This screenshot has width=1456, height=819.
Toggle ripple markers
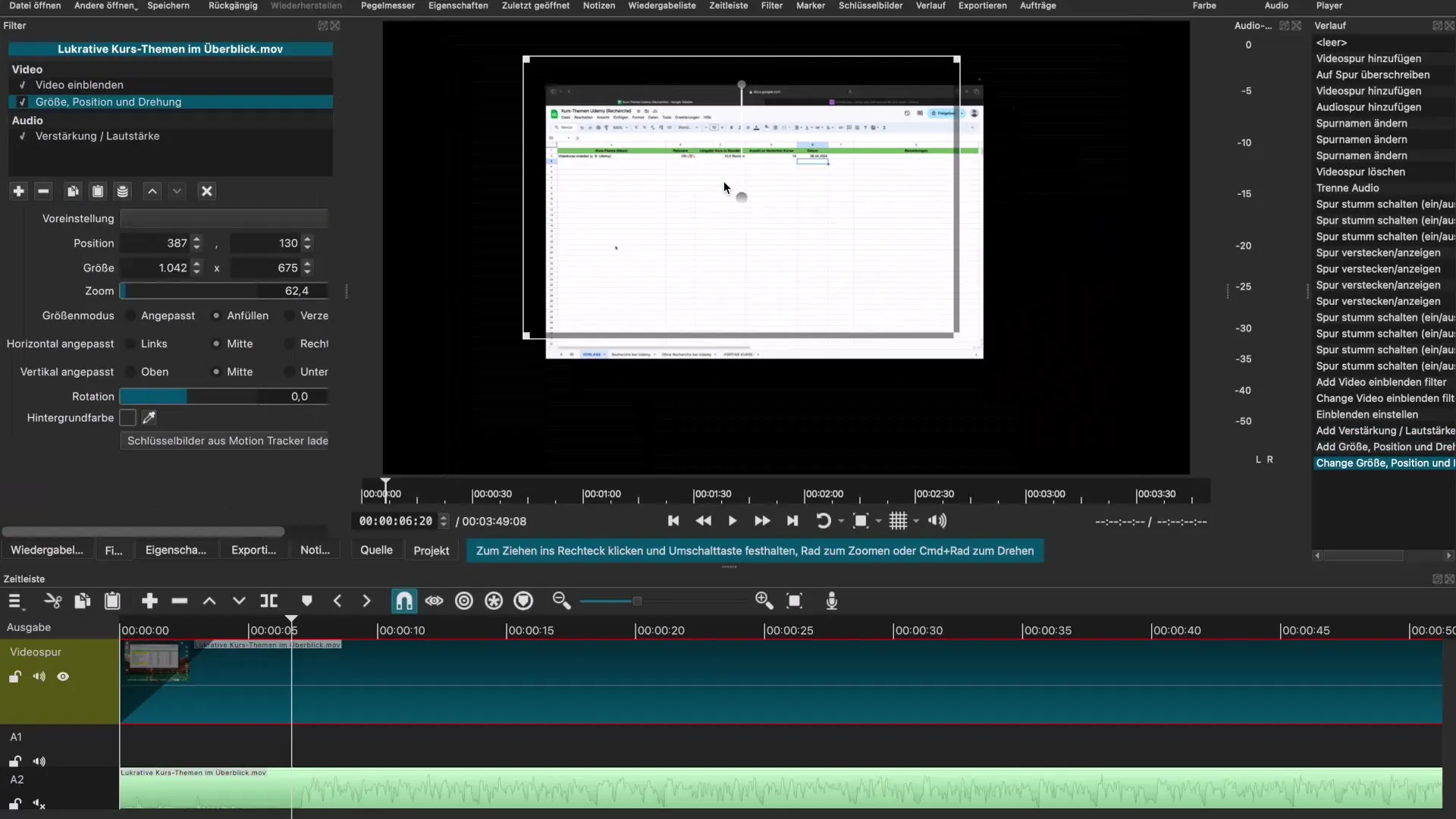(x=523, y=601)
